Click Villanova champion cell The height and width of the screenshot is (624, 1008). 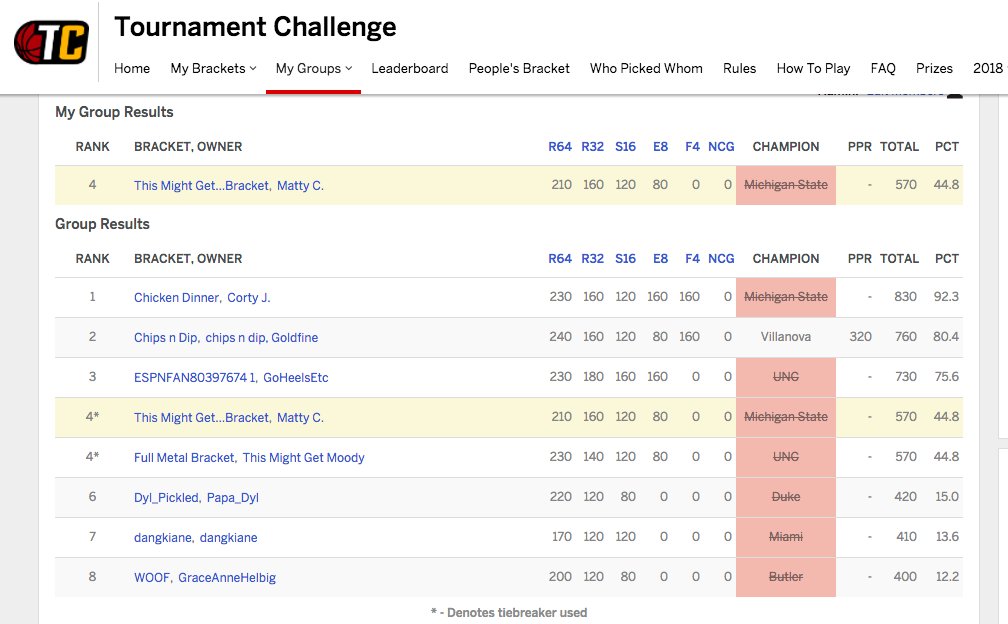coord(786,337)
